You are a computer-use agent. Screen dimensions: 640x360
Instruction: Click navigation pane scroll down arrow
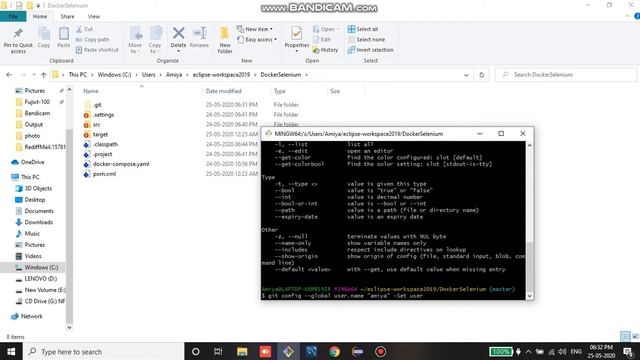click(69, 327)
